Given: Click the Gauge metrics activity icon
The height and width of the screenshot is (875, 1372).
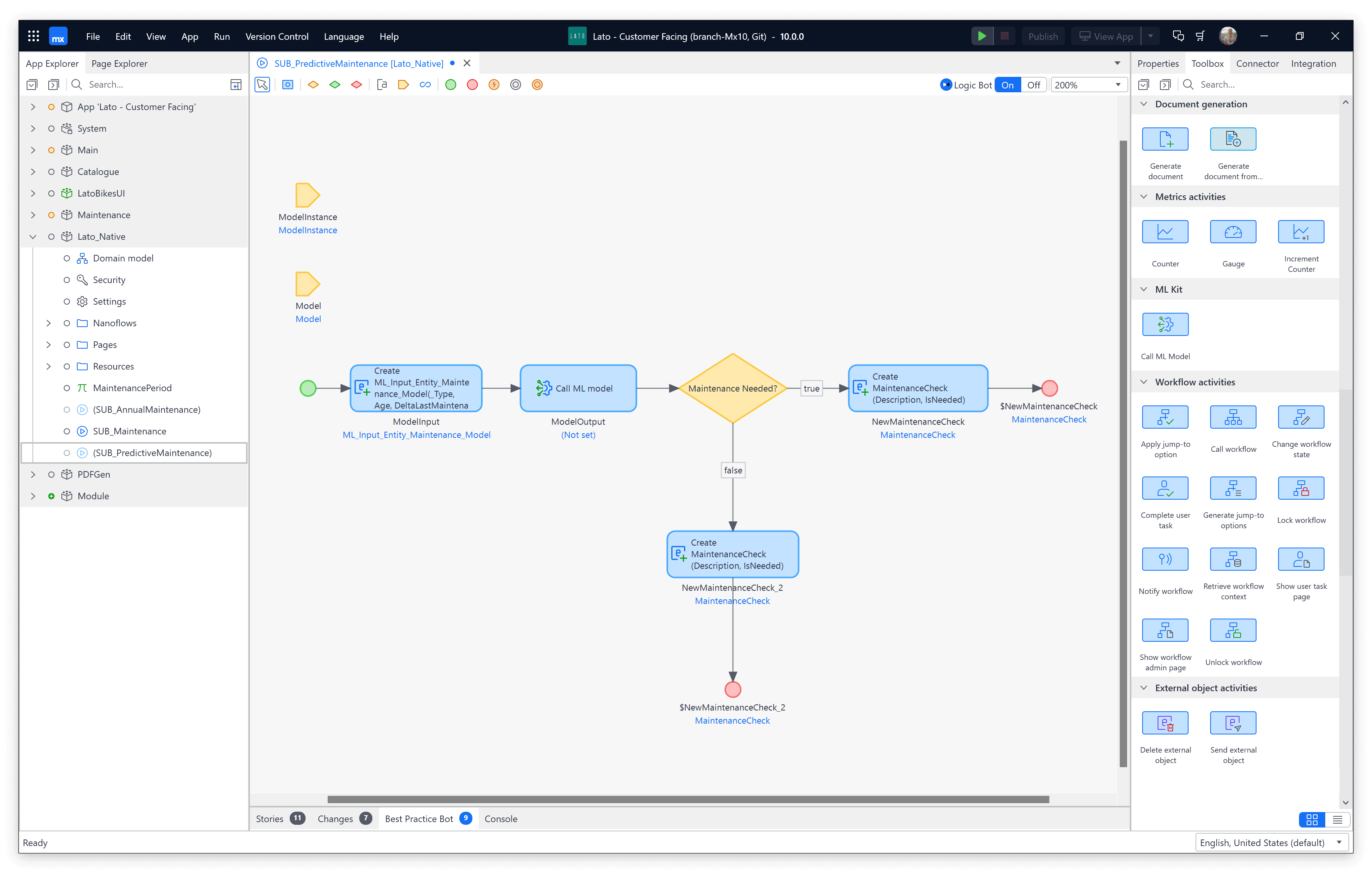Looking at the screenshot, I should 1232,232.
